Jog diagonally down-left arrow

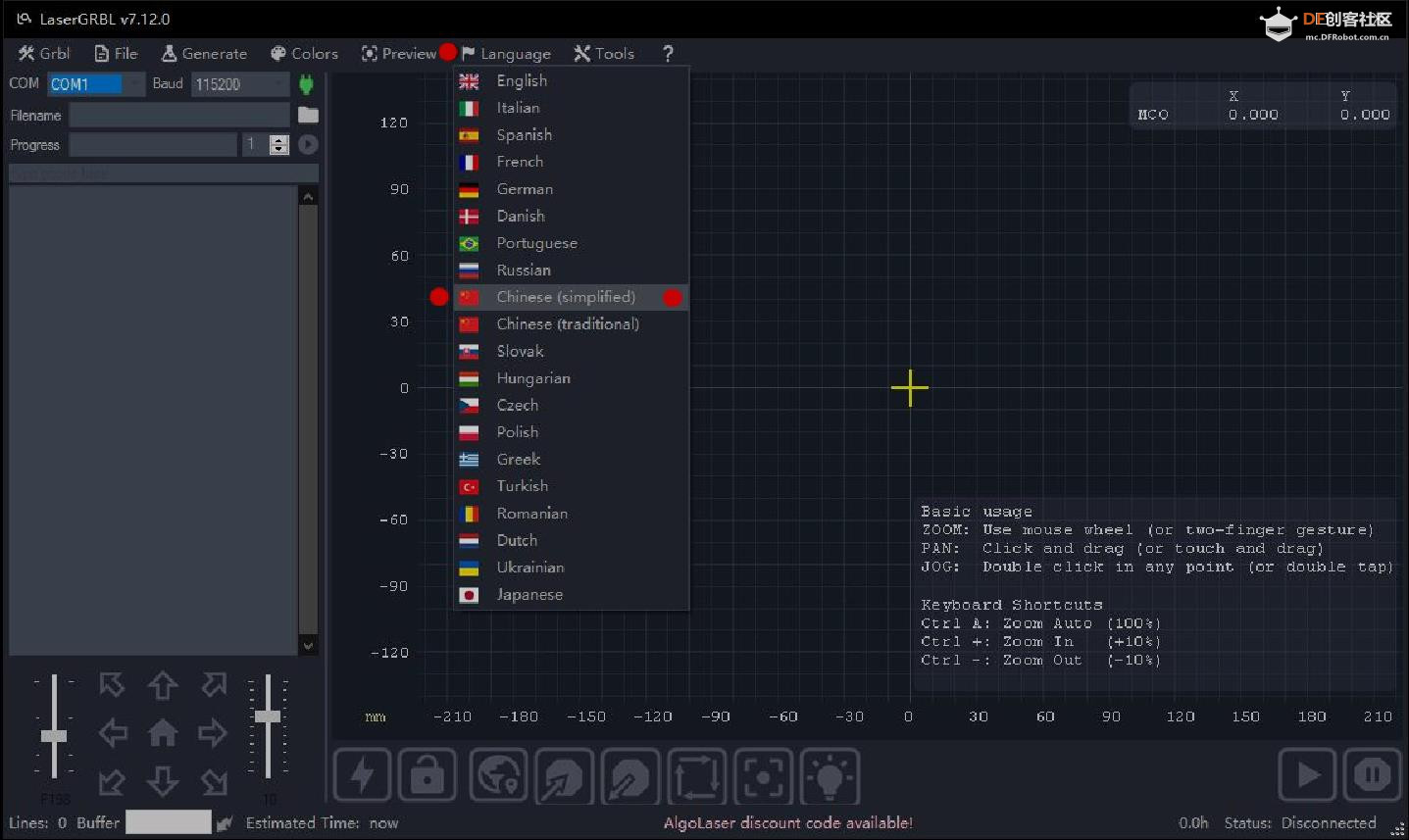point(113,781)
